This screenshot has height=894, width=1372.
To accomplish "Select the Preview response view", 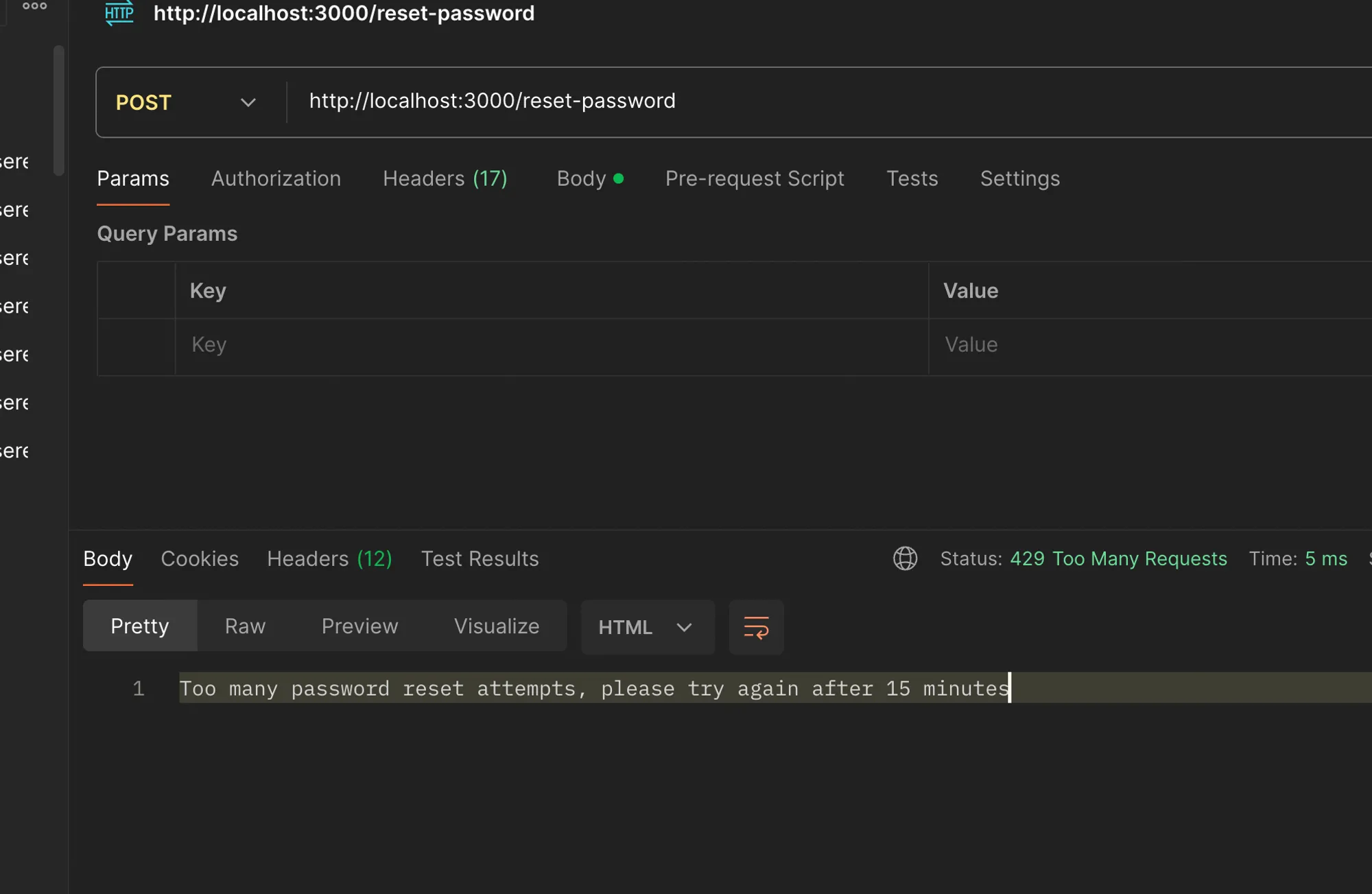I will 359,626.
